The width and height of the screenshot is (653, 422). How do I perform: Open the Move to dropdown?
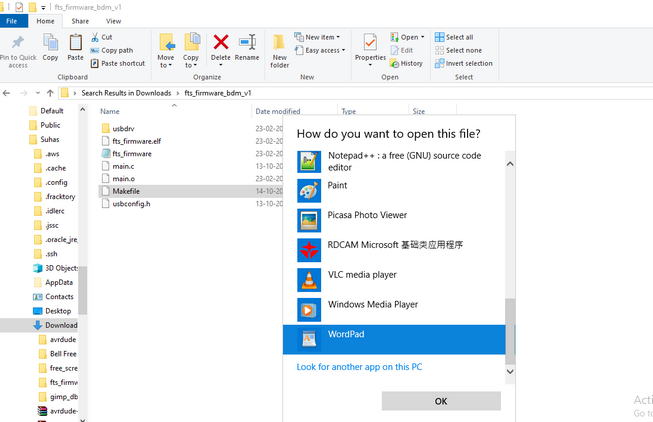pos(166,50)
